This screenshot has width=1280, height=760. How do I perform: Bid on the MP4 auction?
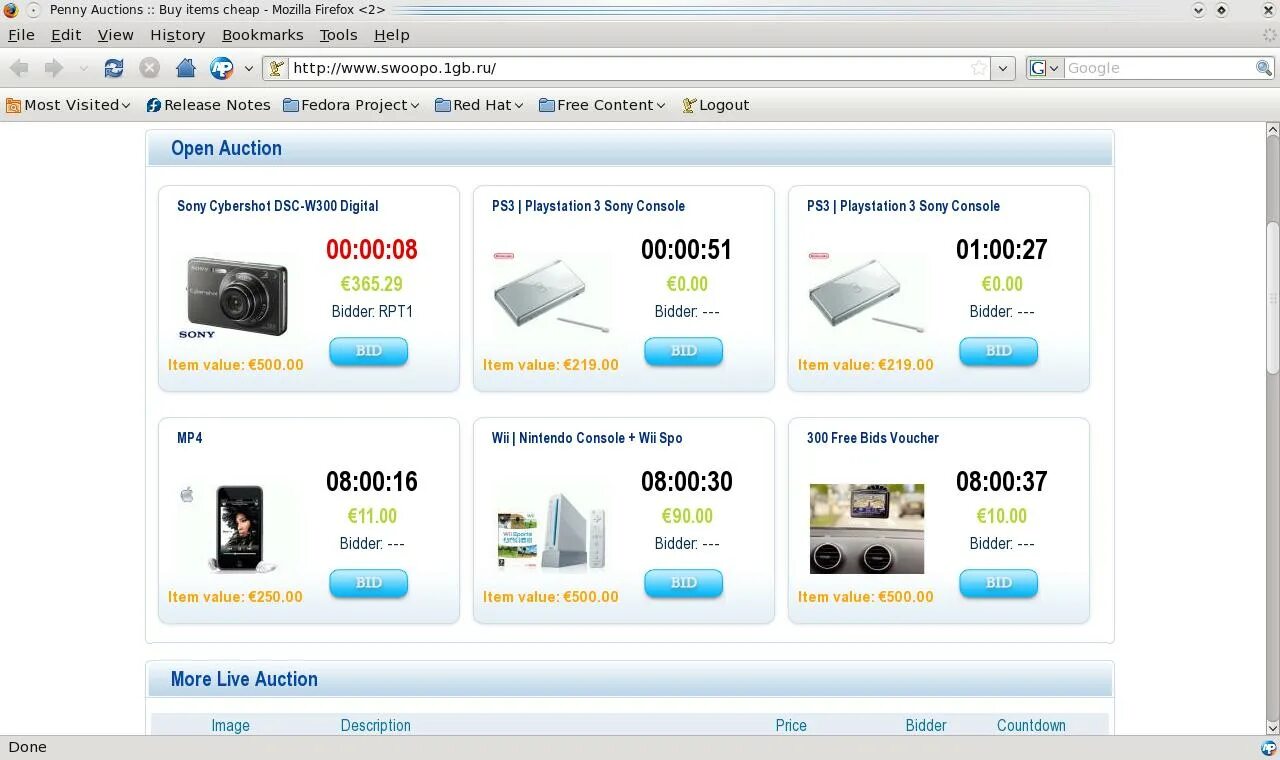(x=368, y=583)
